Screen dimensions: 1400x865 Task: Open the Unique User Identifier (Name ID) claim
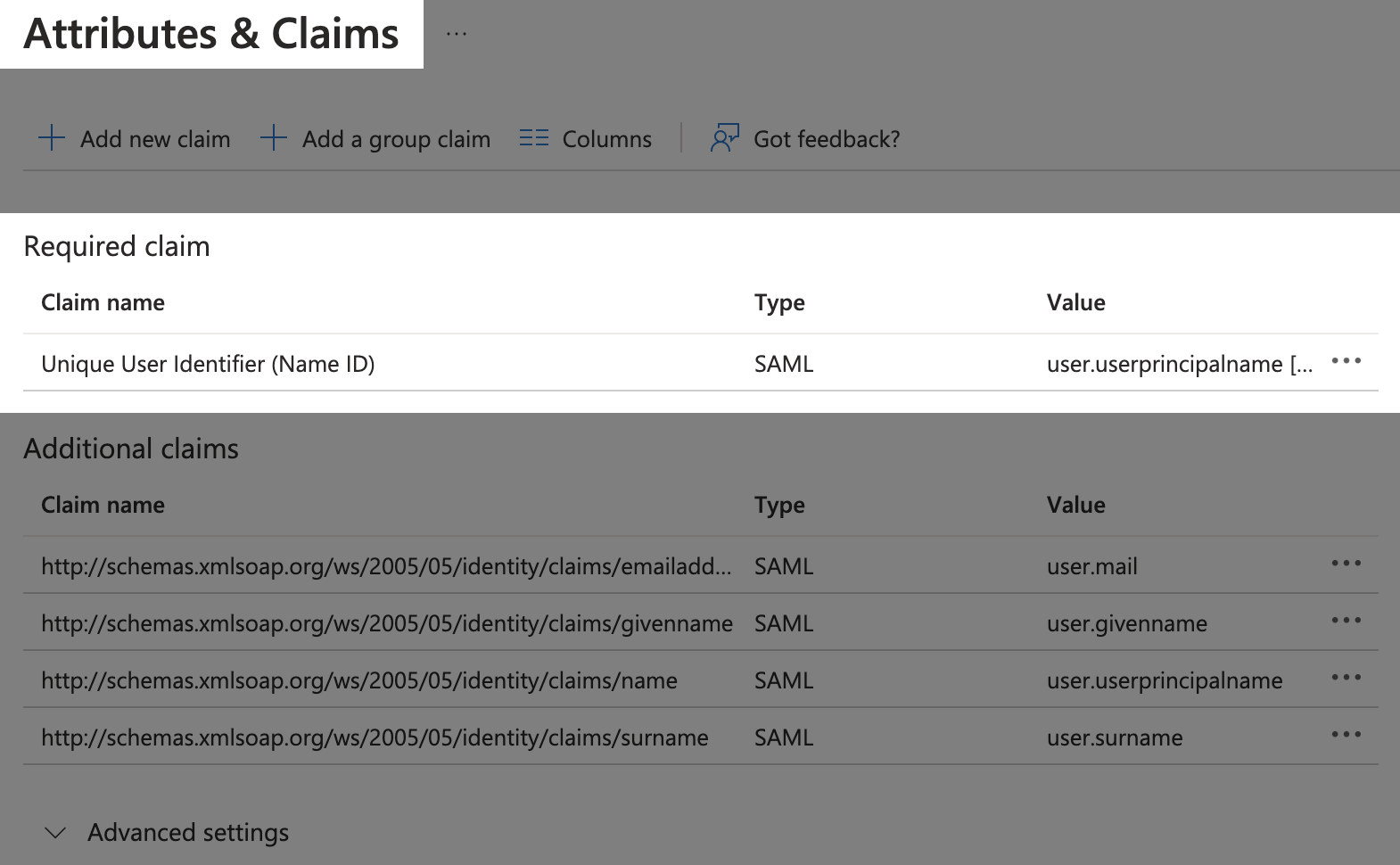208,365
